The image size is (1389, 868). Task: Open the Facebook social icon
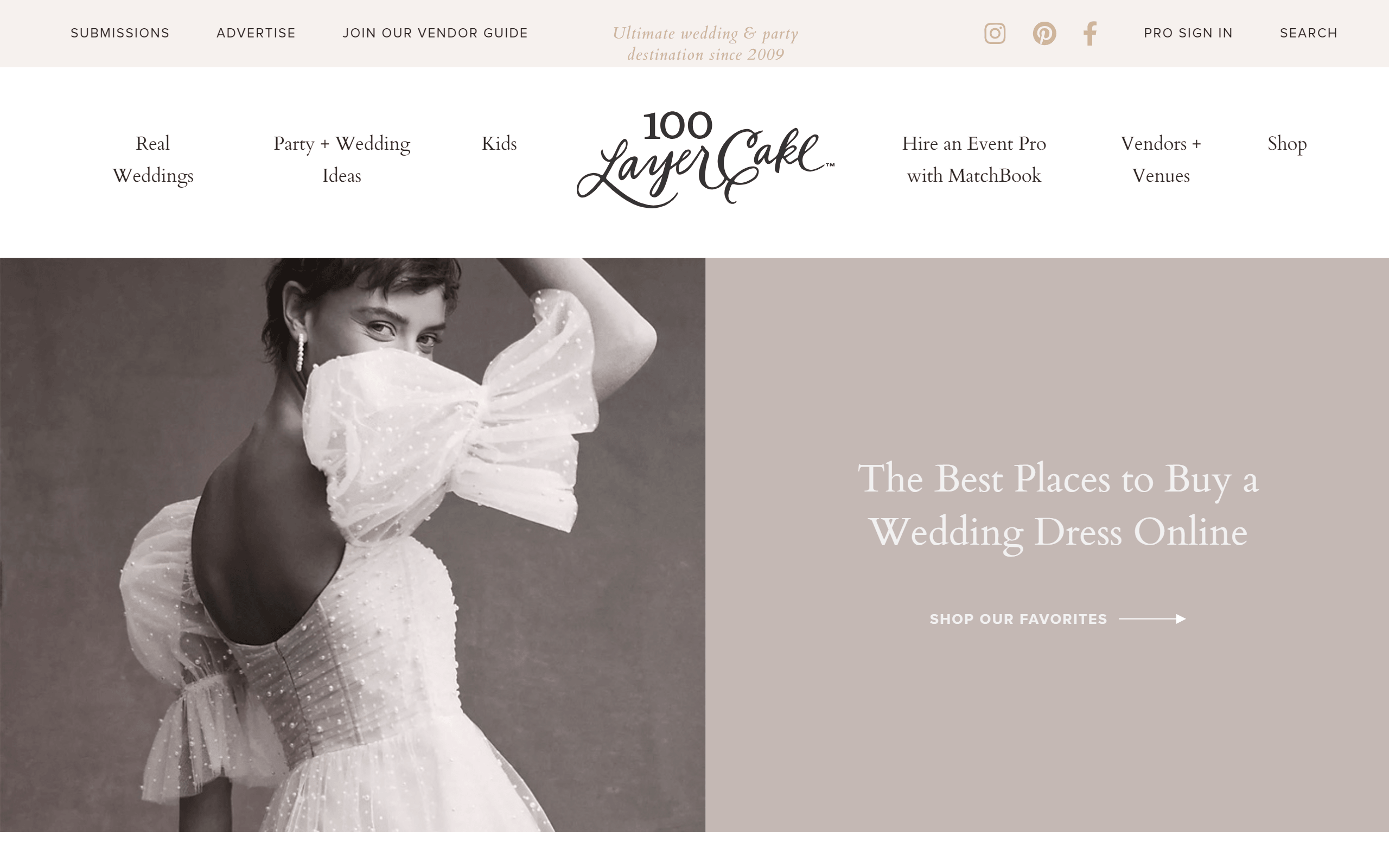coord(1090,33)
